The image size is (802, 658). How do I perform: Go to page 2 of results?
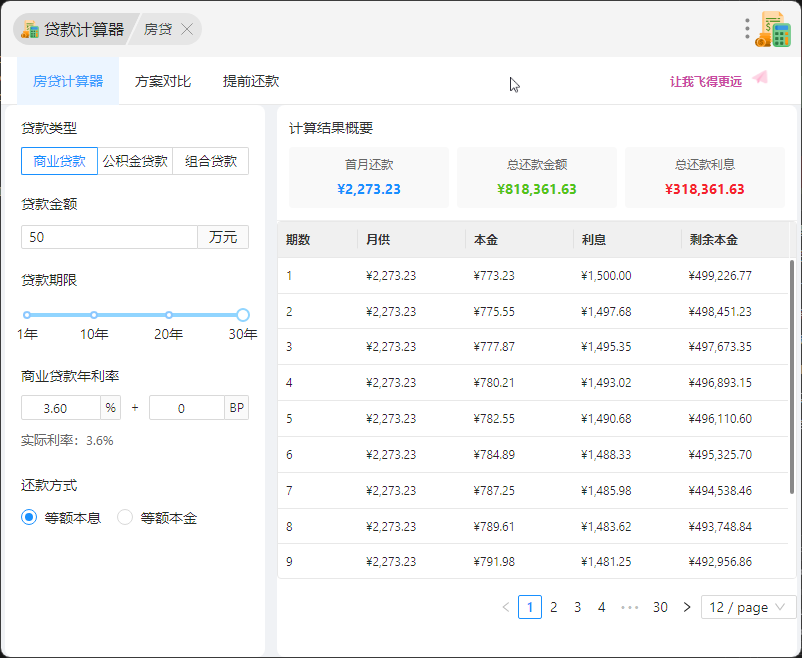coord(553,607)
